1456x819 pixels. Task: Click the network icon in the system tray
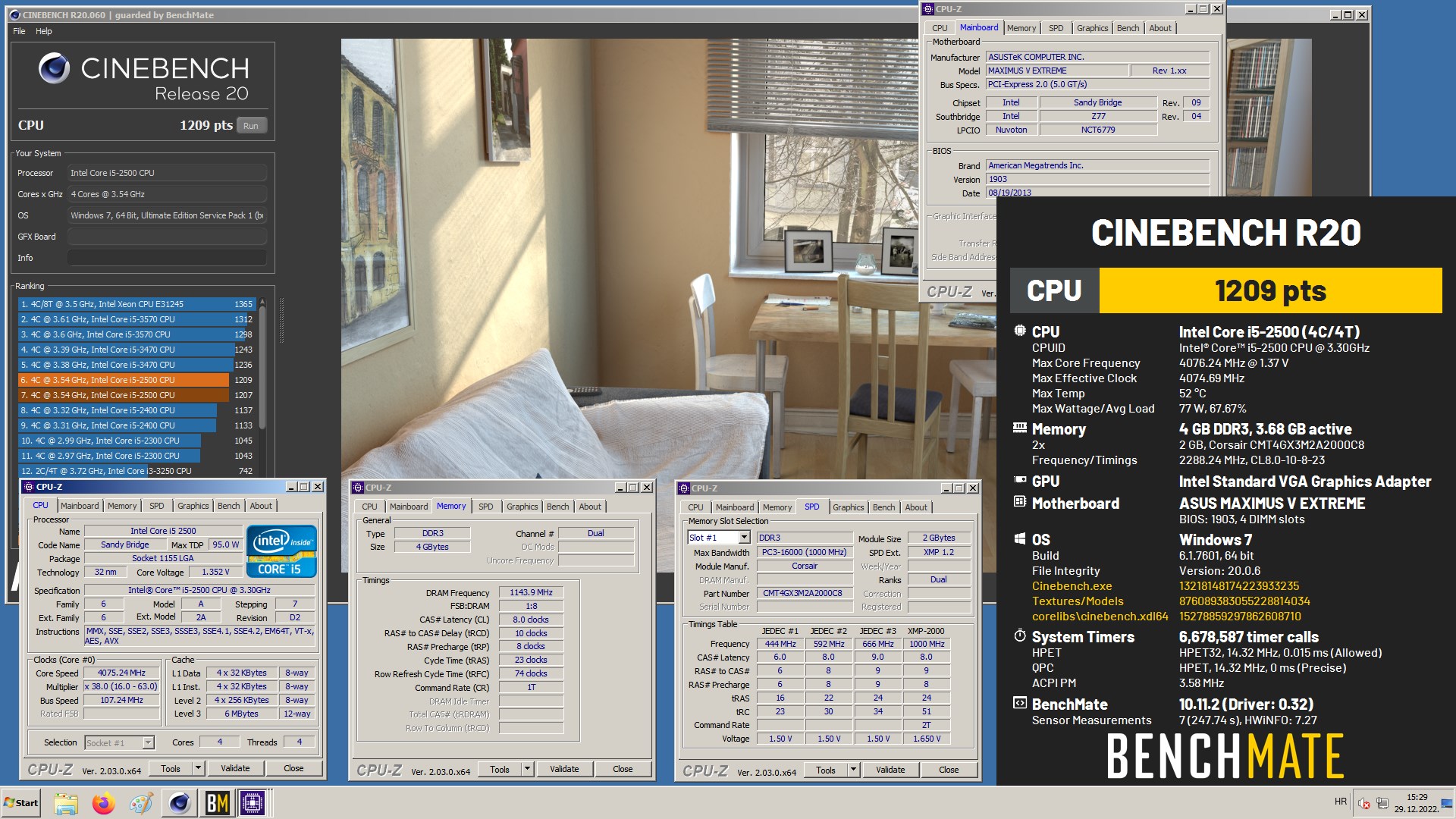click(1382, 803)
